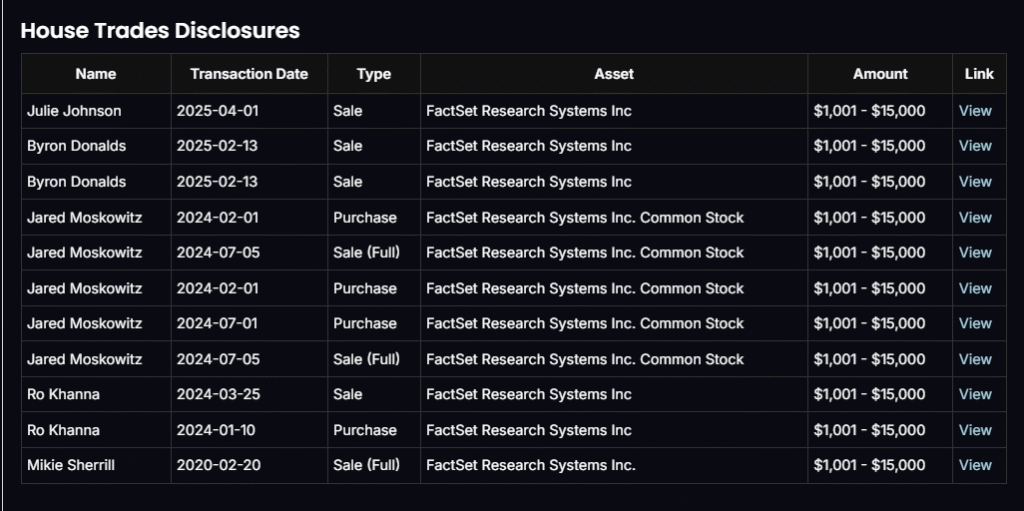Click the 2024-03-25 transaction date cell
This screenshot has height=511, width=1024.
coord(217,394)
